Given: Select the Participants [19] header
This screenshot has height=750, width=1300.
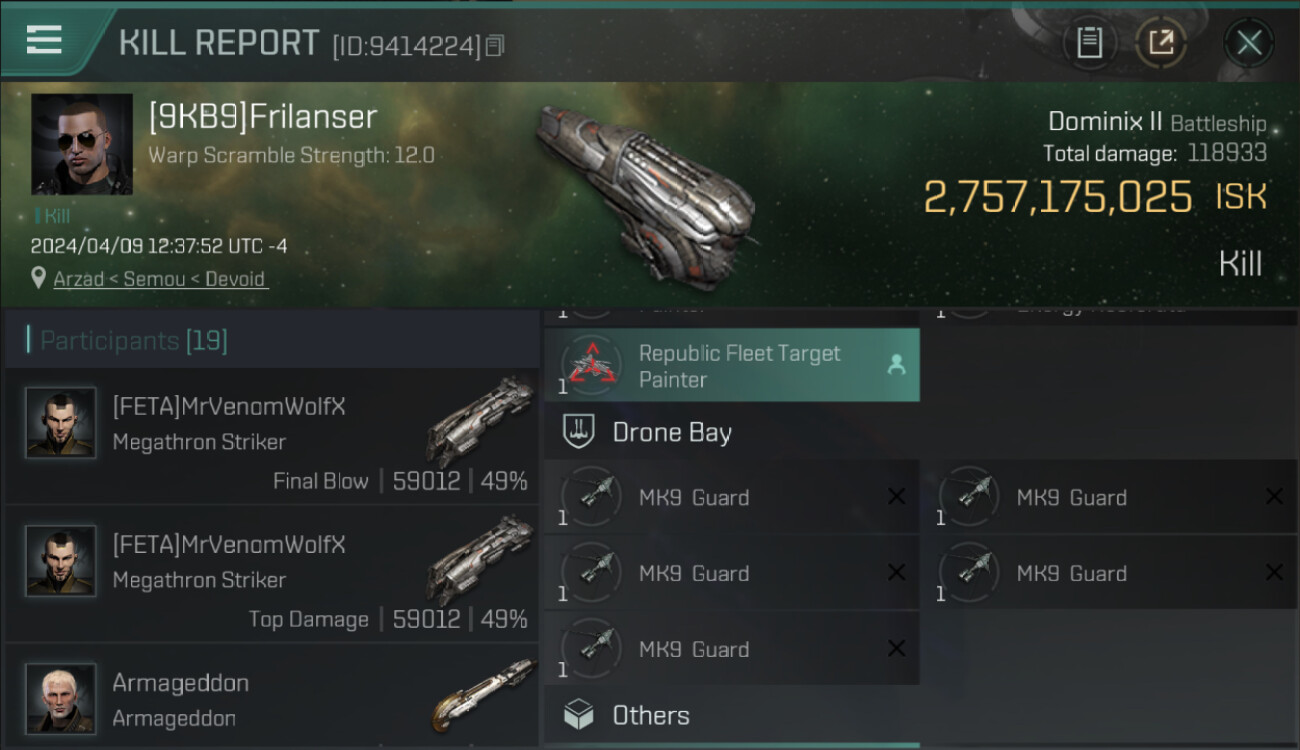Looking at the screenshot, I should click(x=134, y=341).
